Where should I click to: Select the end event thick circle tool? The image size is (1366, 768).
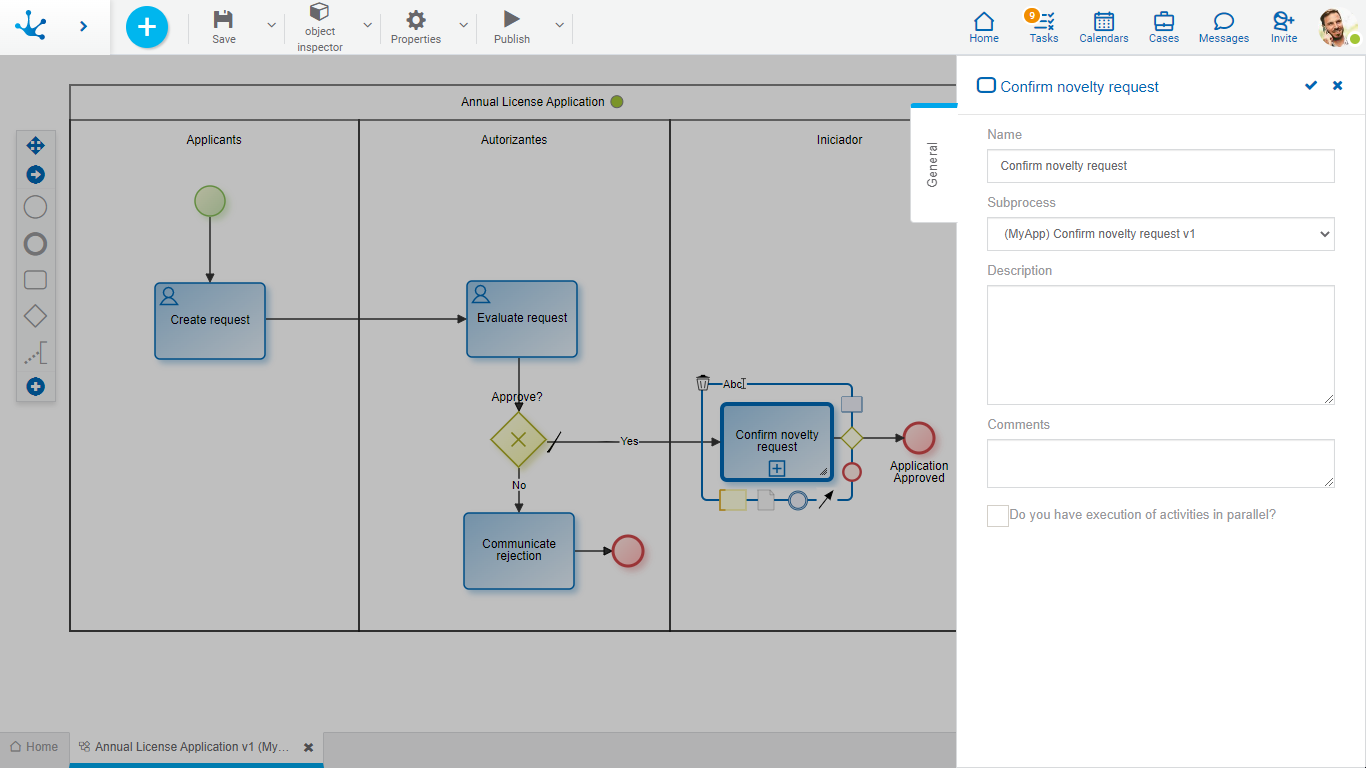point(35,244)
